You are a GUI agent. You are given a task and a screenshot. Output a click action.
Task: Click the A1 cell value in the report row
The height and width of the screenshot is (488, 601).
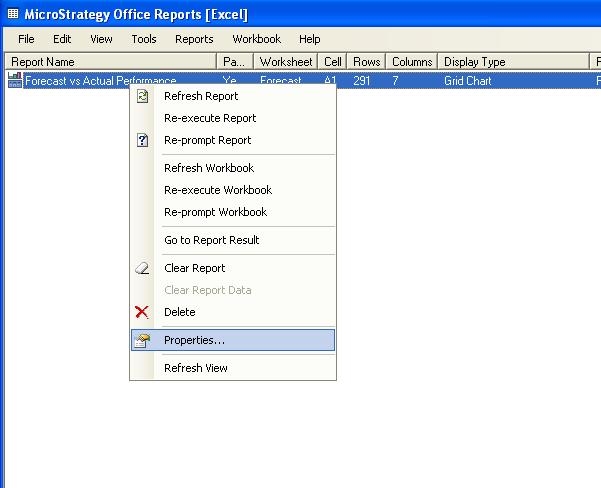point(330,81)
